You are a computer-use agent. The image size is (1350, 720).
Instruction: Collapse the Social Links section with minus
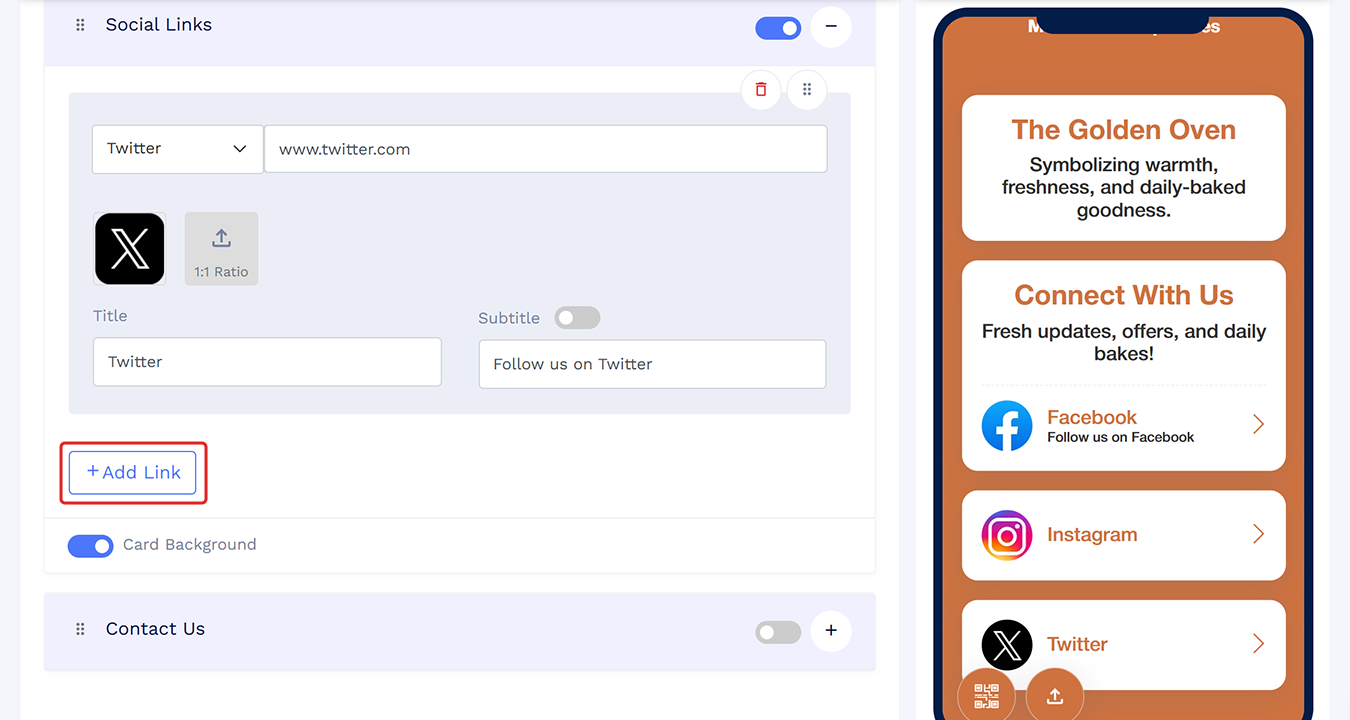[x=831, y=27]
